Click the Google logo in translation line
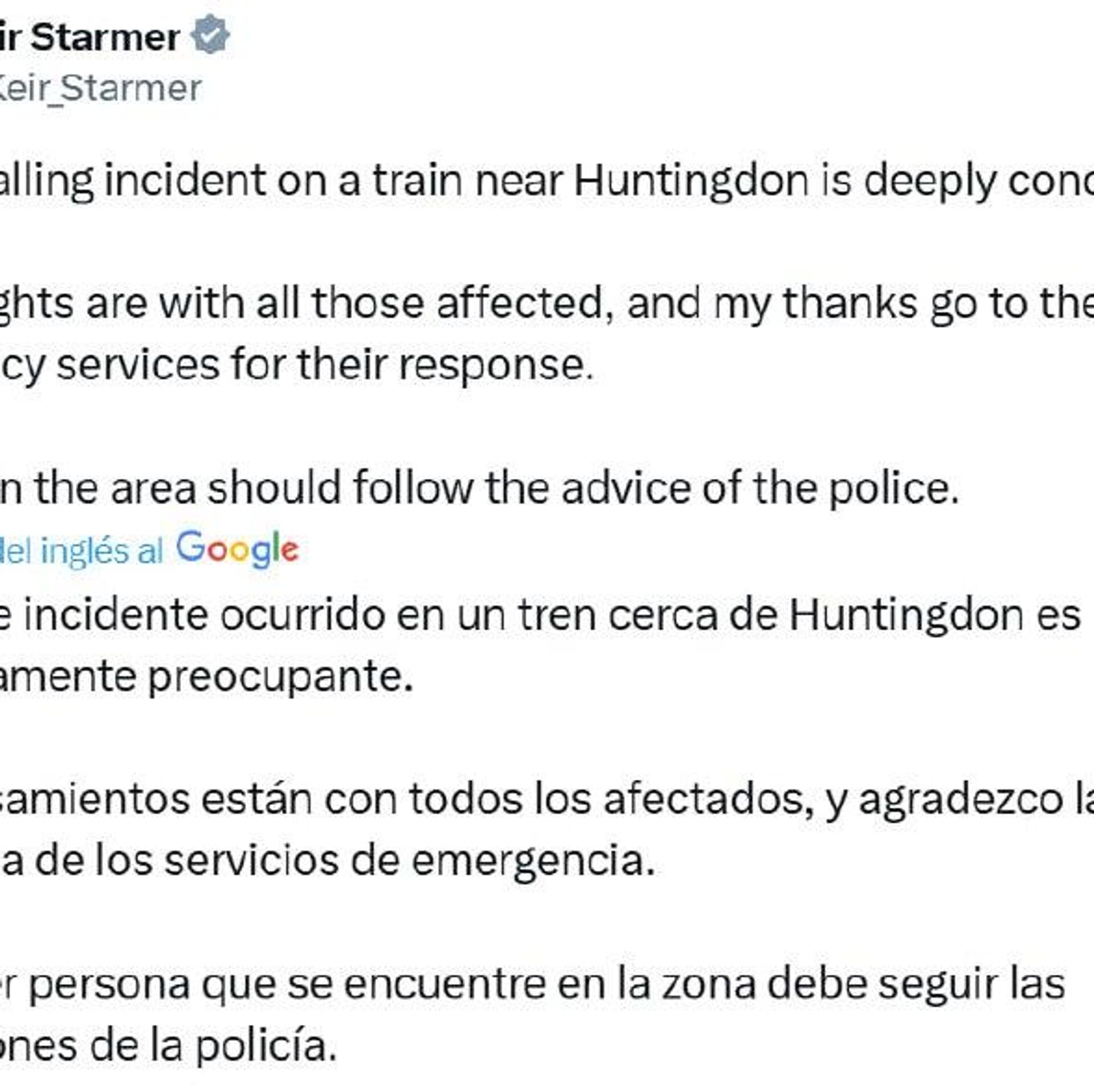This screenshot has height=1092, width=1094. pos(238,549)
